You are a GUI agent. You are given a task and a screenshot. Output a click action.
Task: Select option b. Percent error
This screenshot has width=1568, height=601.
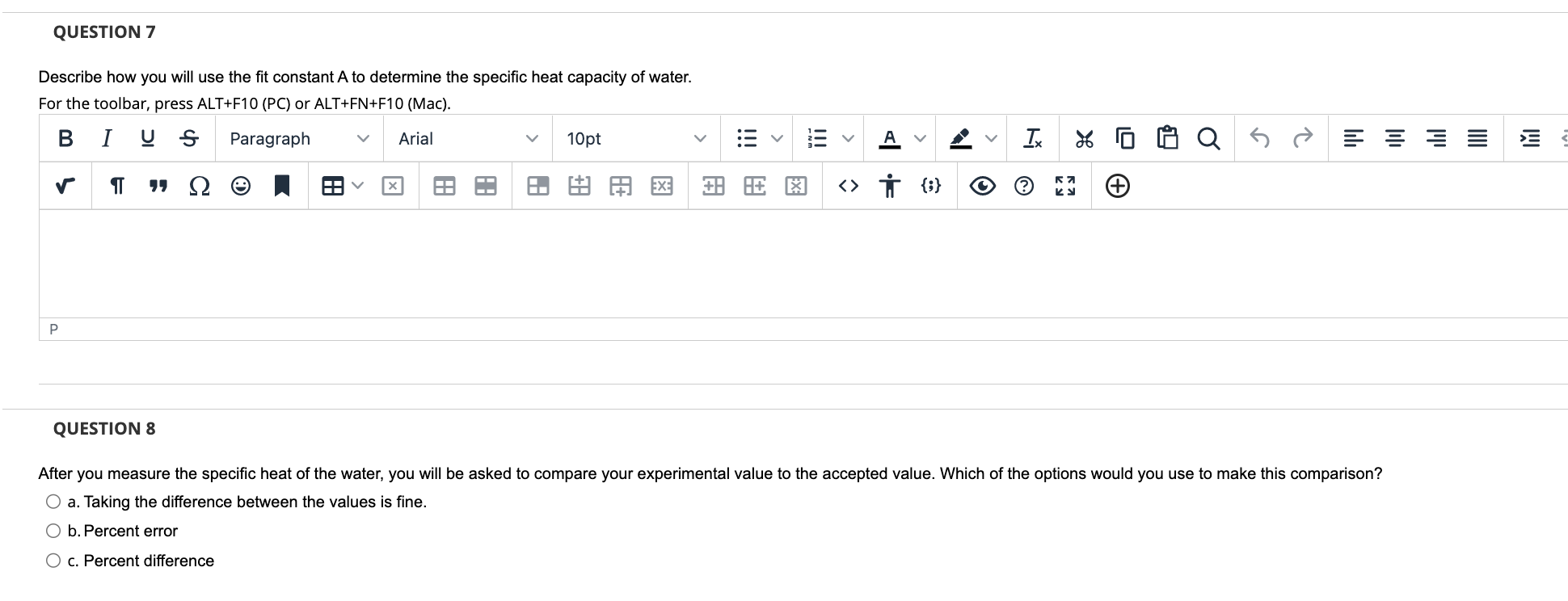coord(53,531)
